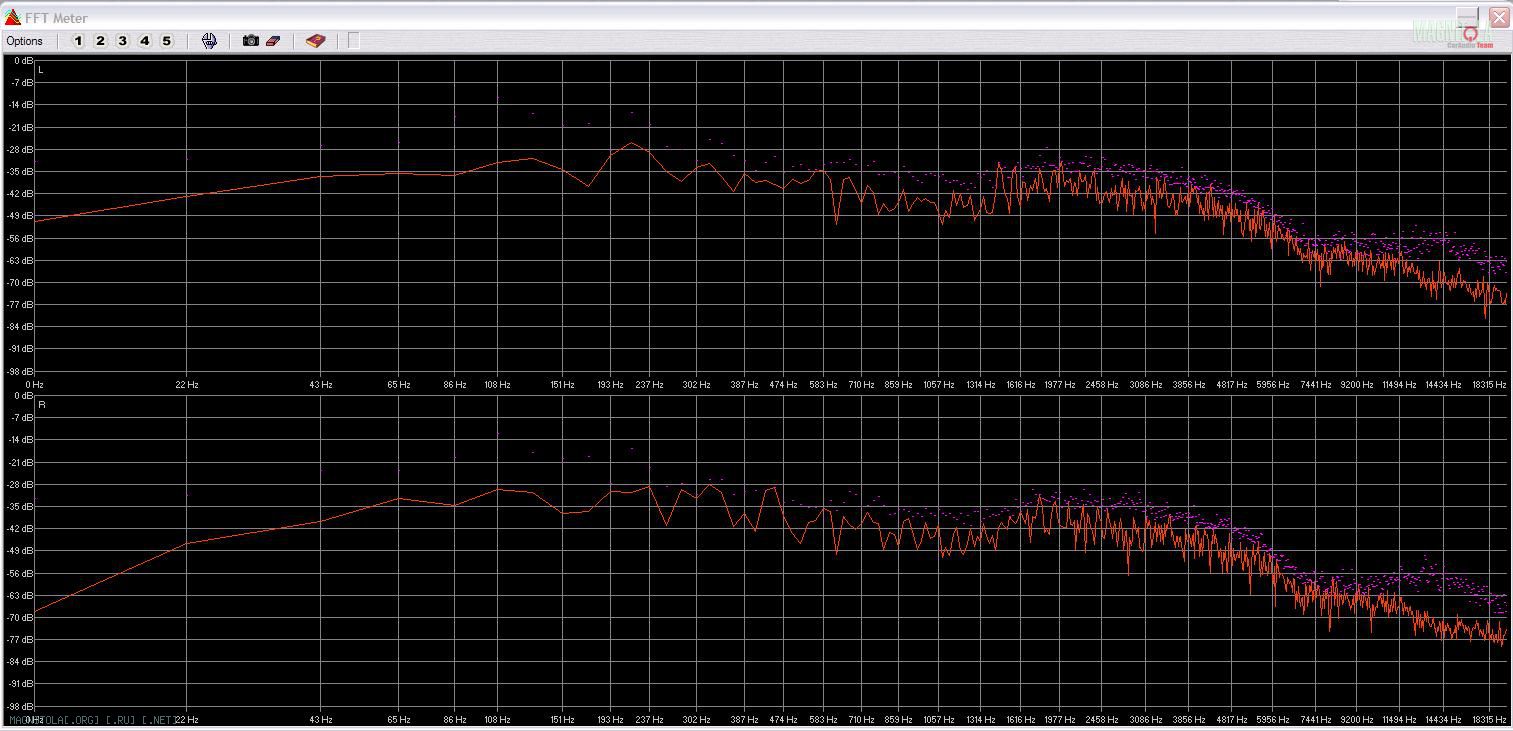Click the 108 Hz label under L graph
Image resolution: width=1513 pixels, height=731 pixels.
(497, 384)
